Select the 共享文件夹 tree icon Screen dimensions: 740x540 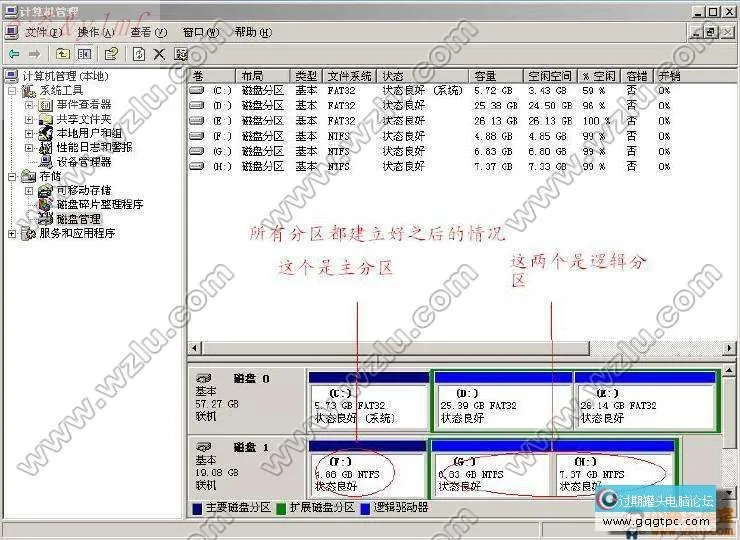tap(46, 119)
